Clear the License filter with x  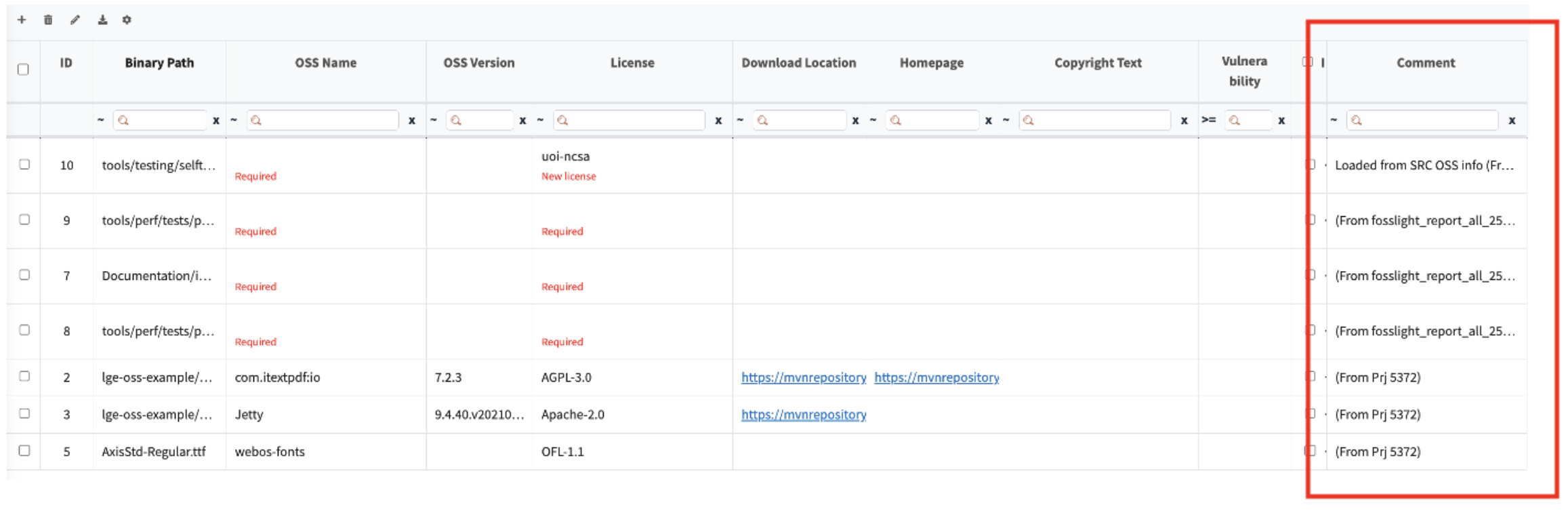pos(718,121)
